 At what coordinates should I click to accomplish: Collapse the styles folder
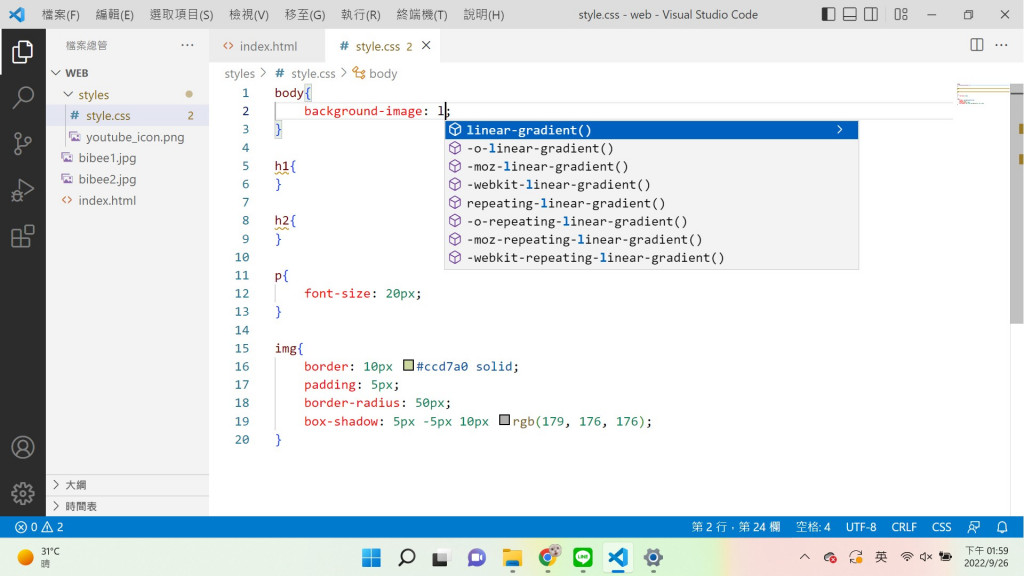coord(127,95)
